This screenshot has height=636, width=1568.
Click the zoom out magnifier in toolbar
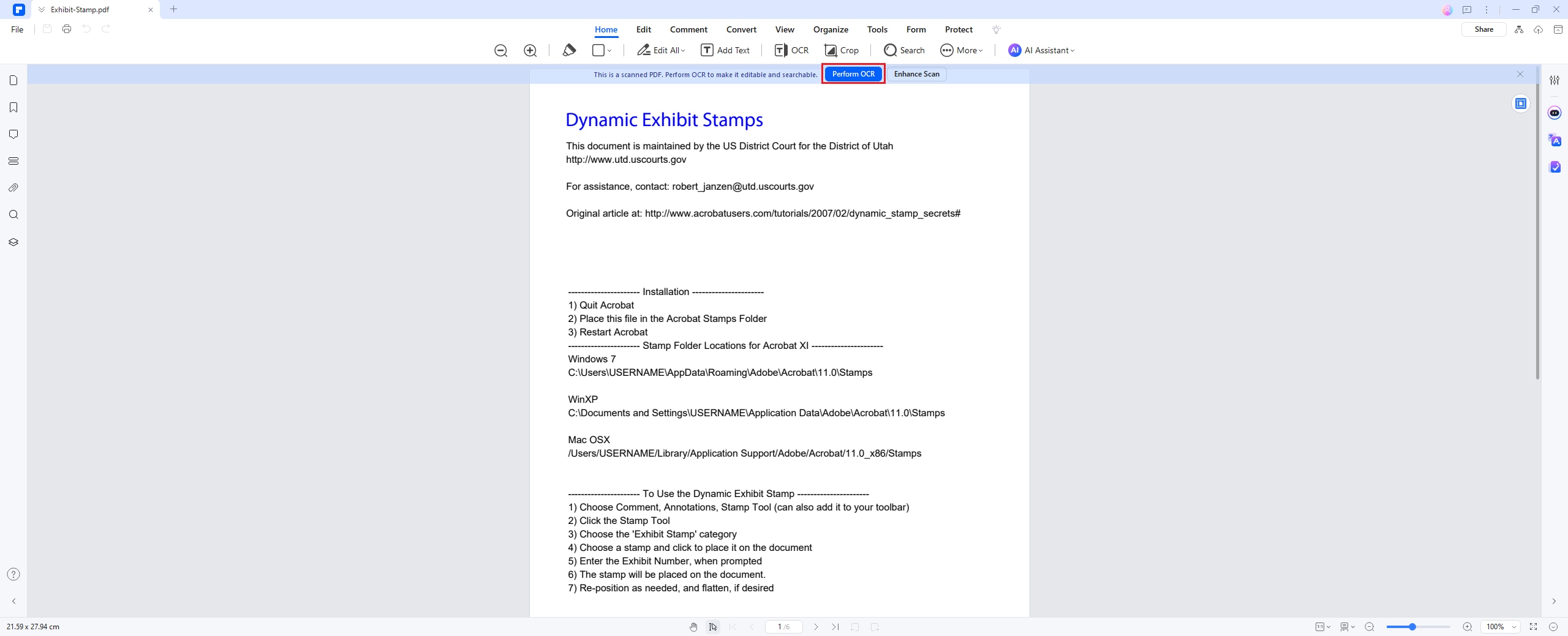(x=500, y=51)
